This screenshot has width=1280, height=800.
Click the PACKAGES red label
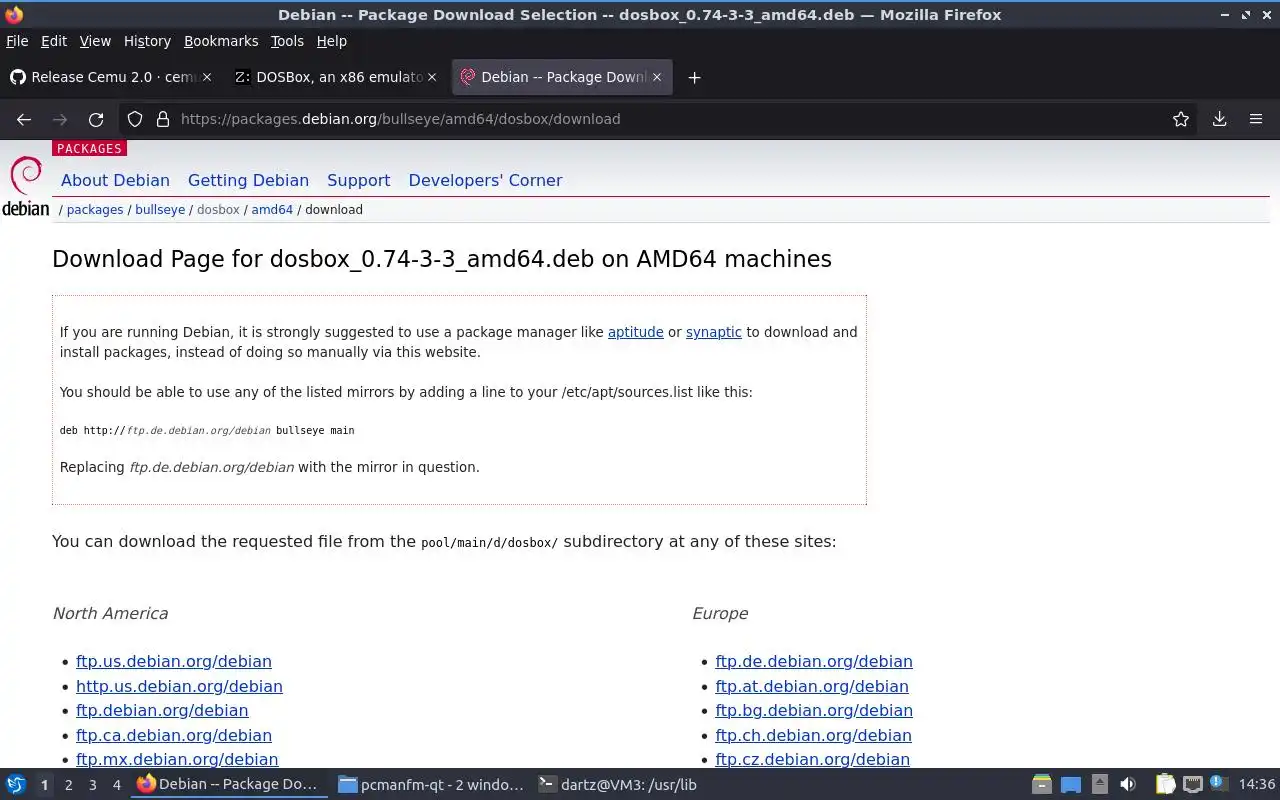(89, 148)
